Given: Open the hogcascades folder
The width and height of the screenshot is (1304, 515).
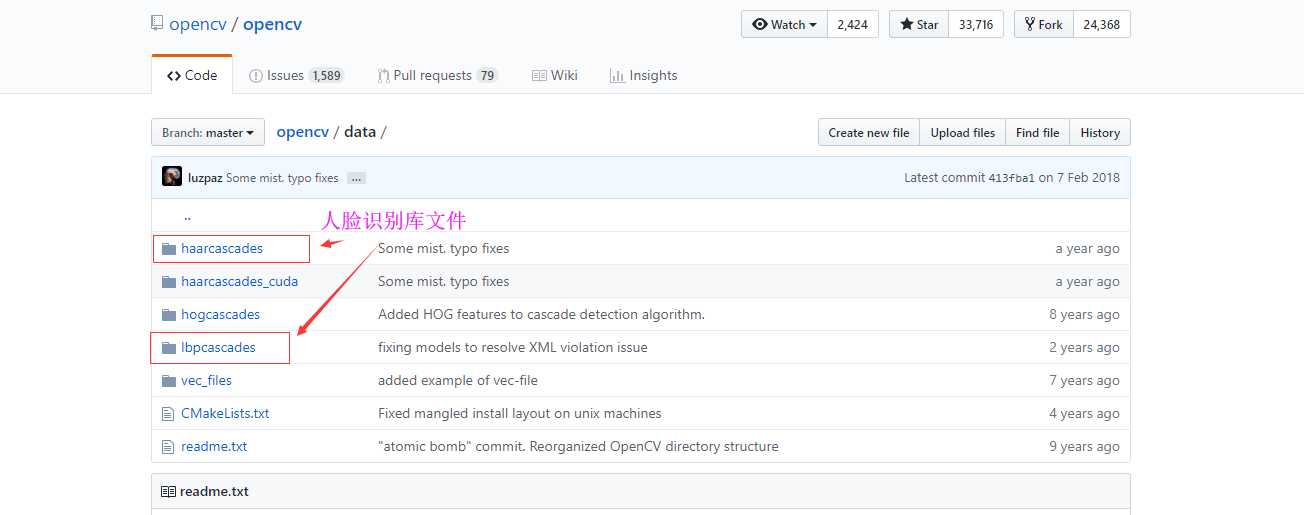Looking at the screenshot, I should 220,314.
